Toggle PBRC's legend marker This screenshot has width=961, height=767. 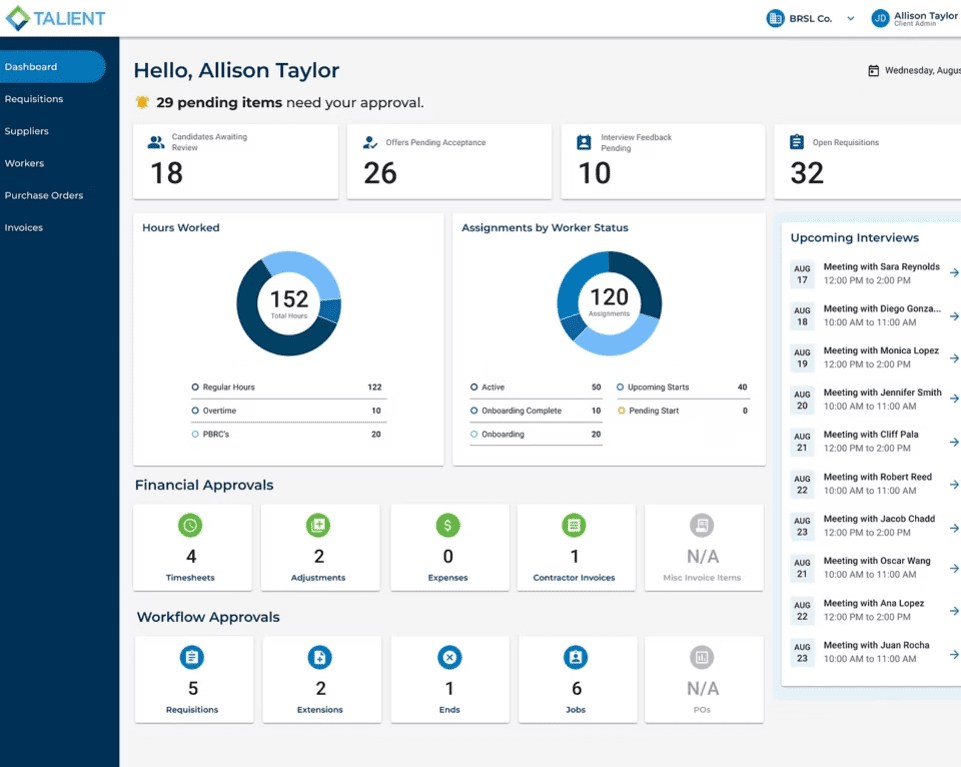(x=195, y=434)
